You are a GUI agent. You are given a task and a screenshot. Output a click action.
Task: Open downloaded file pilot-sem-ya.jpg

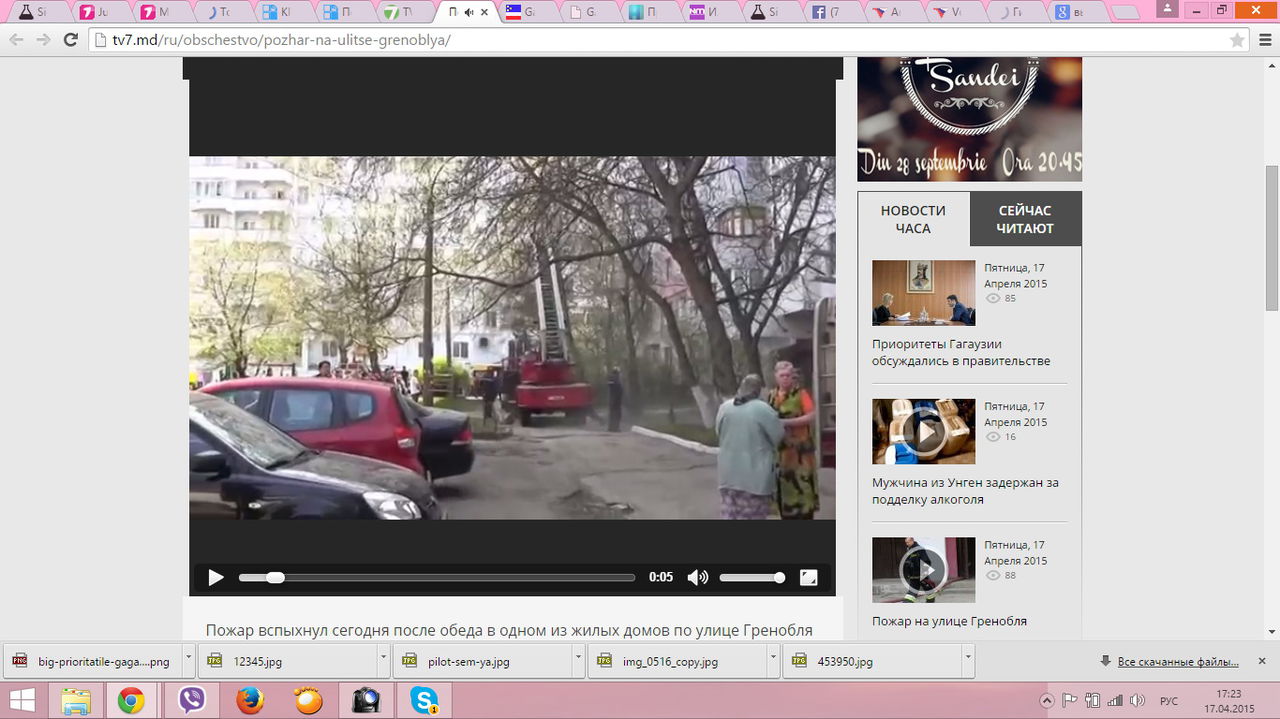coord(483,661)
